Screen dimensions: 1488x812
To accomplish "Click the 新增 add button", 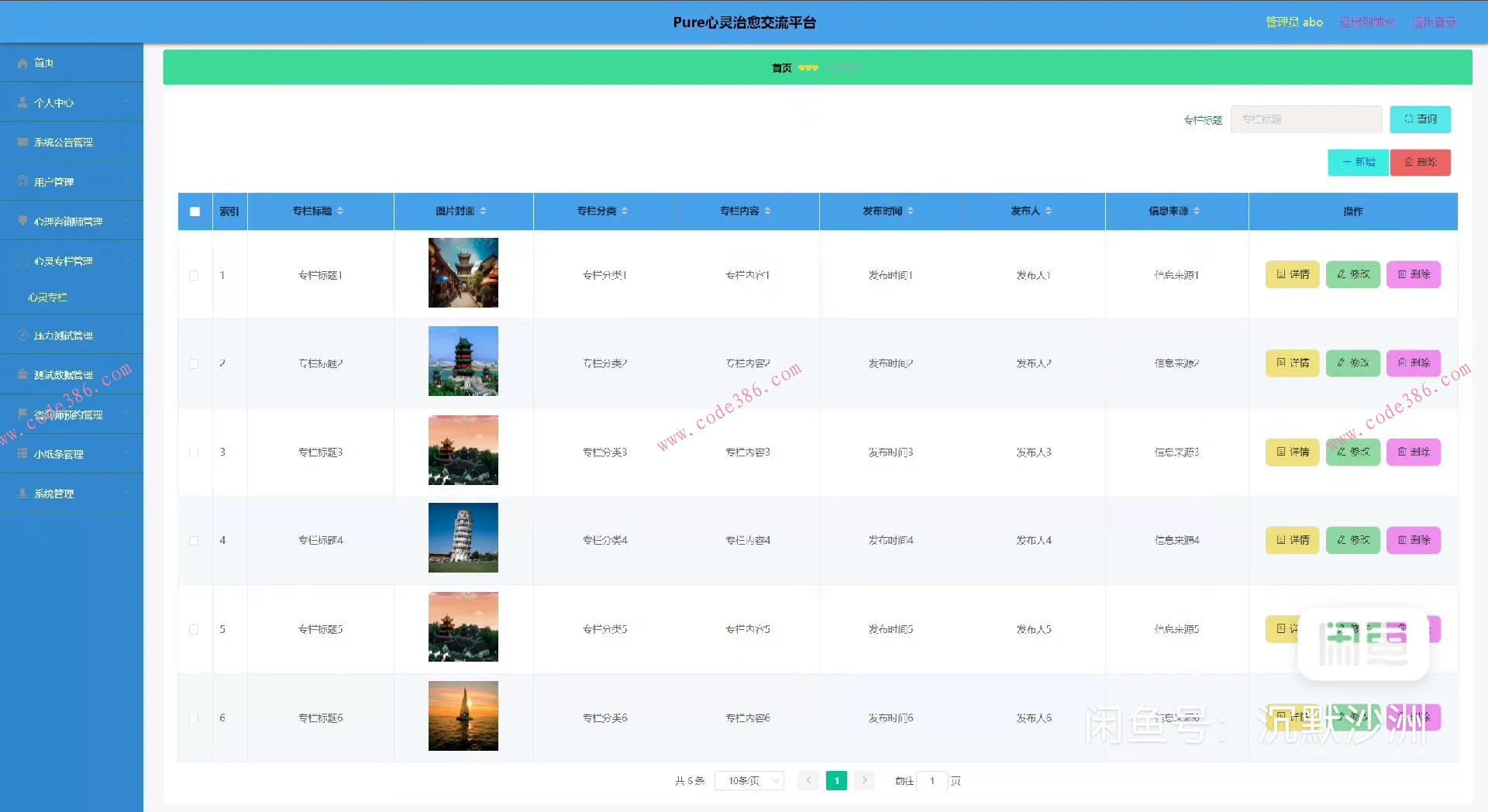I will tap(1358, 162).
